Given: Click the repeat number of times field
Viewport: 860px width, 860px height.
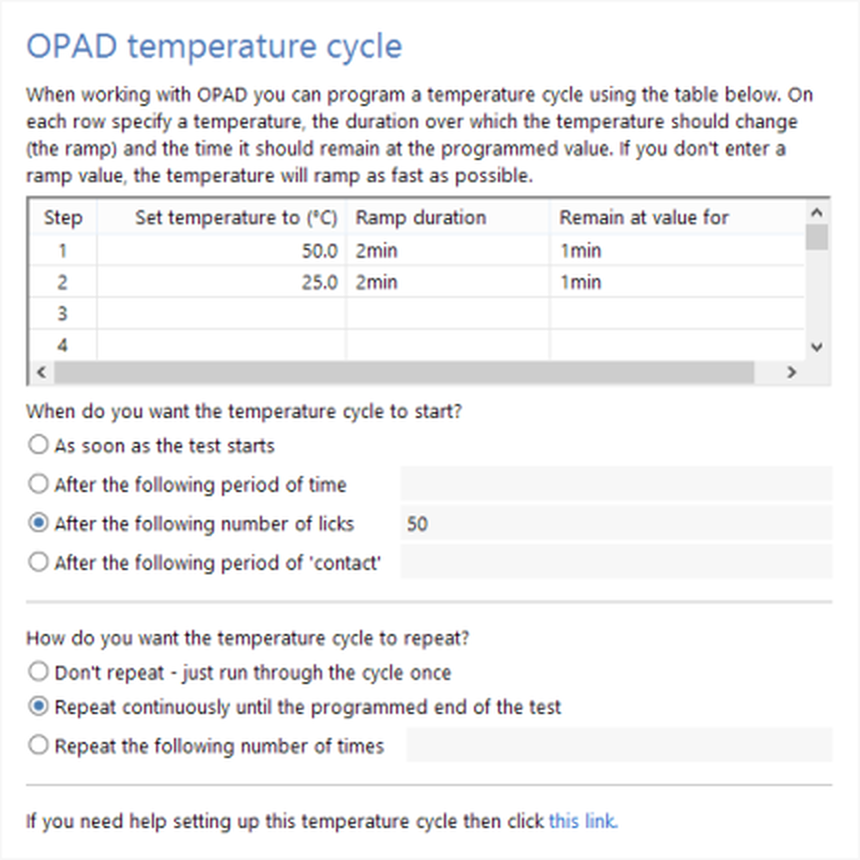Looking at the screenshot, I should [619, 745].
